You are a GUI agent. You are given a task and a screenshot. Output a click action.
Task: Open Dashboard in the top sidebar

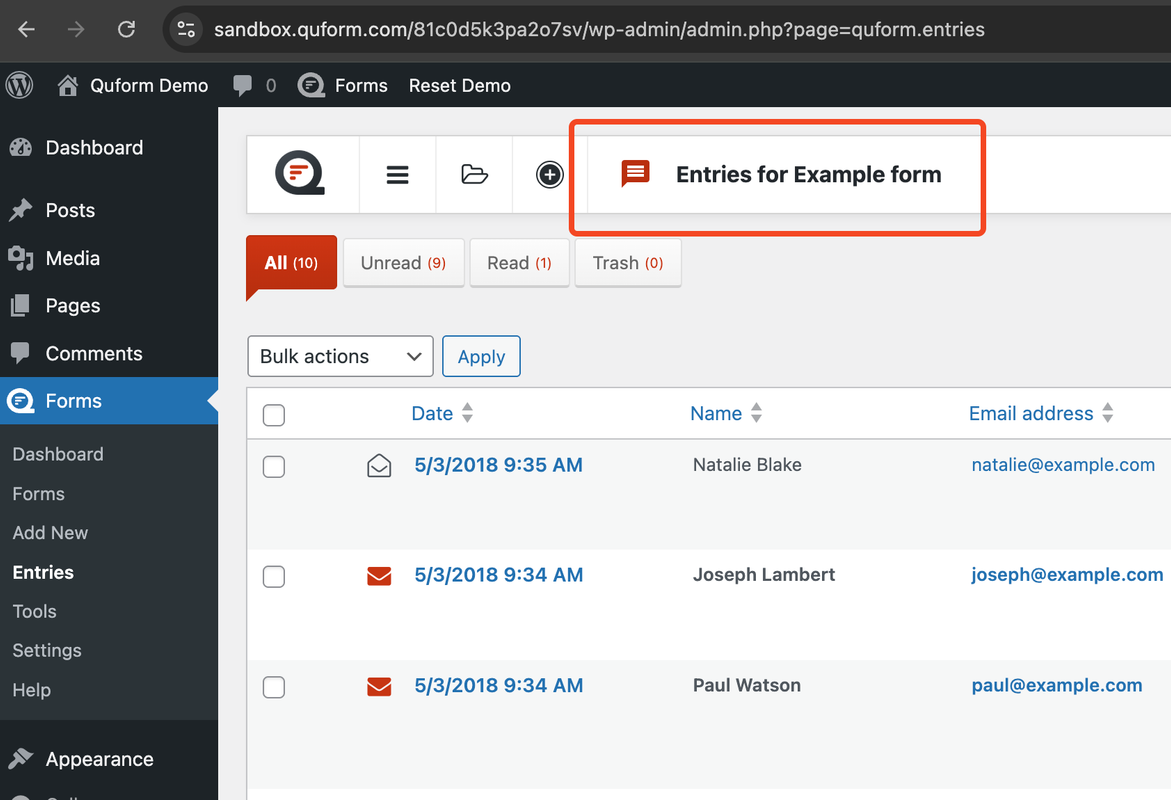click(94, 147)
